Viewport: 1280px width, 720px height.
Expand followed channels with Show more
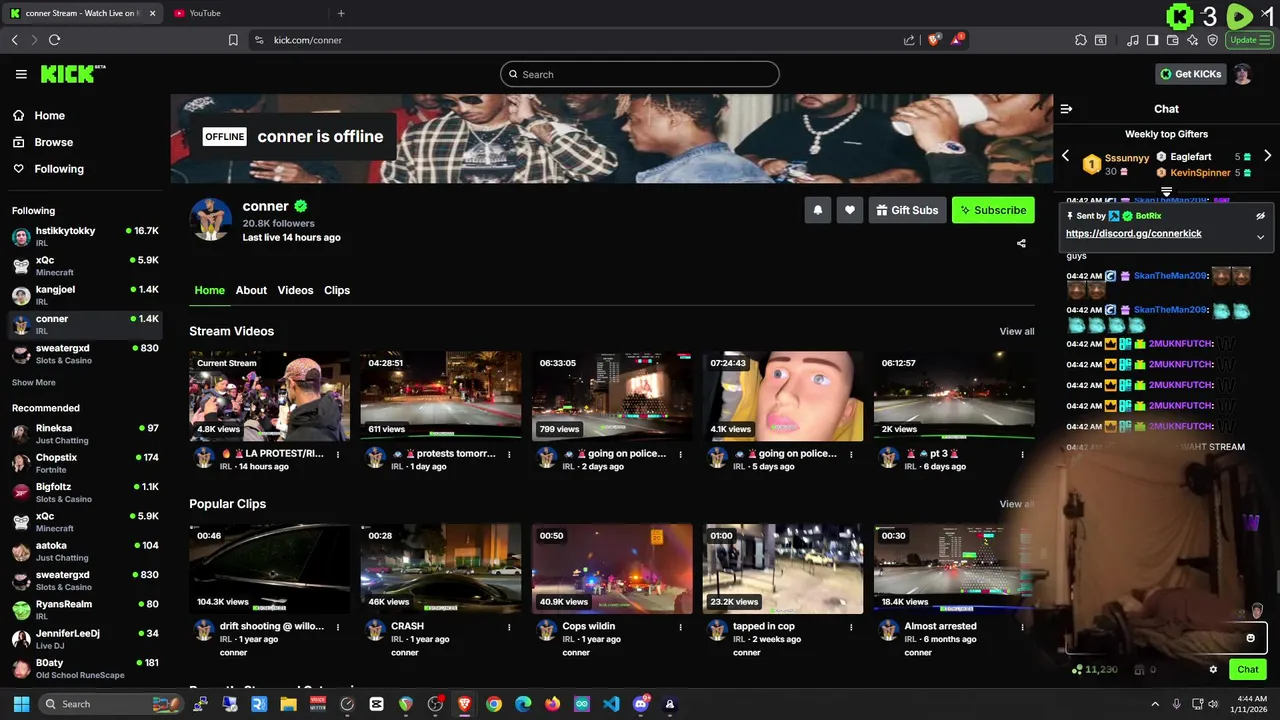coord(34,383)
